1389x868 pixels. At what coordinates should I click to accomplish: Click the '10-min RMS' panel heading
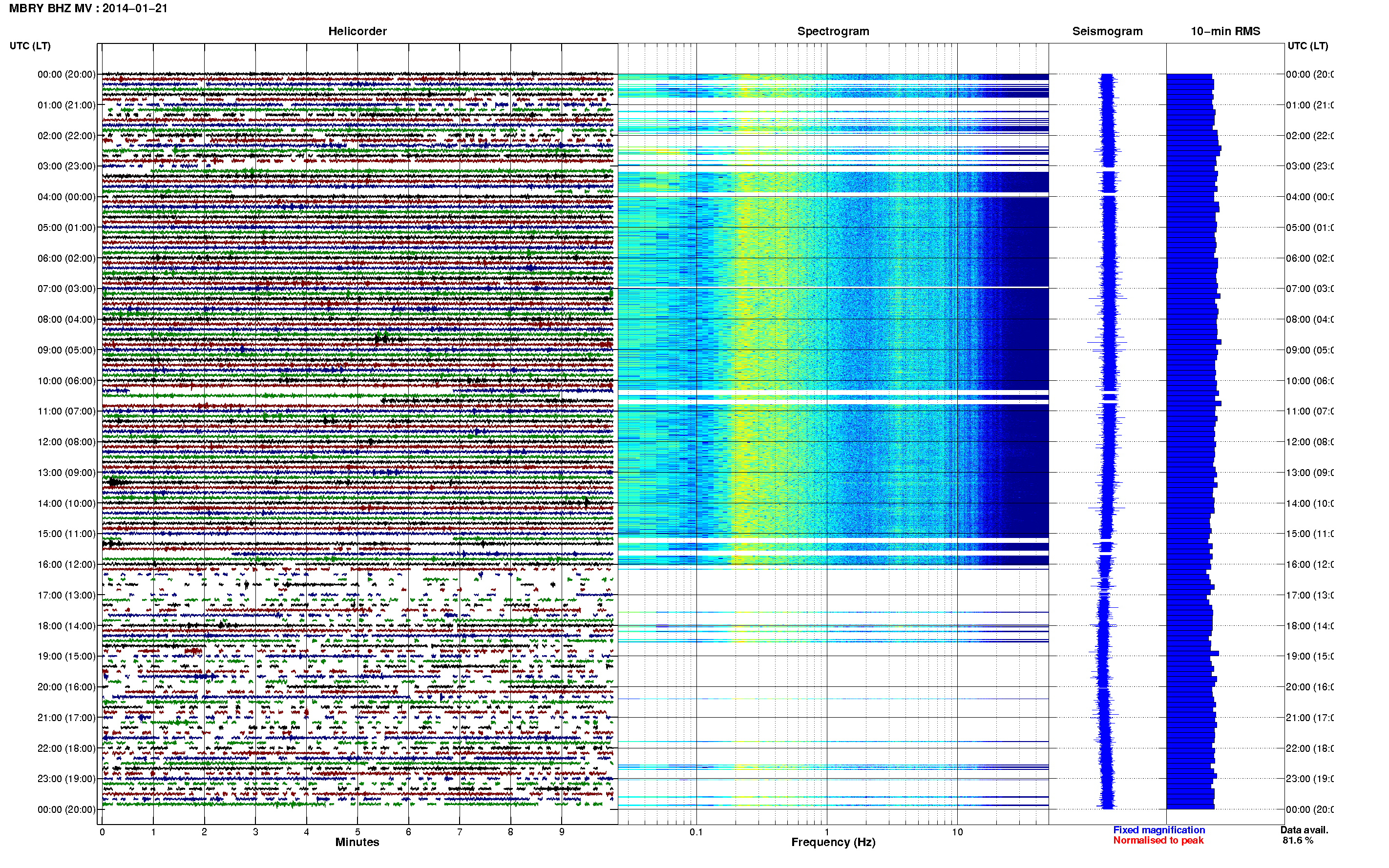pos(1225,32)
